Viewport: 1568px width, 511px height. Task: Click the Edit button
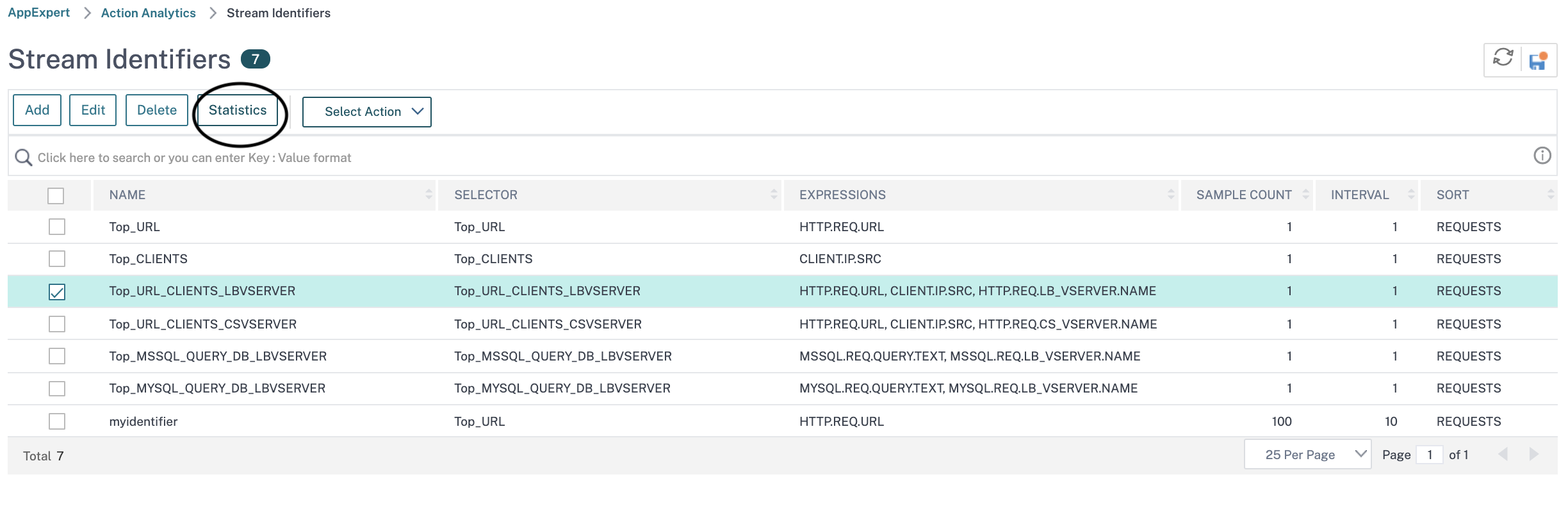(x=93, y=110)
